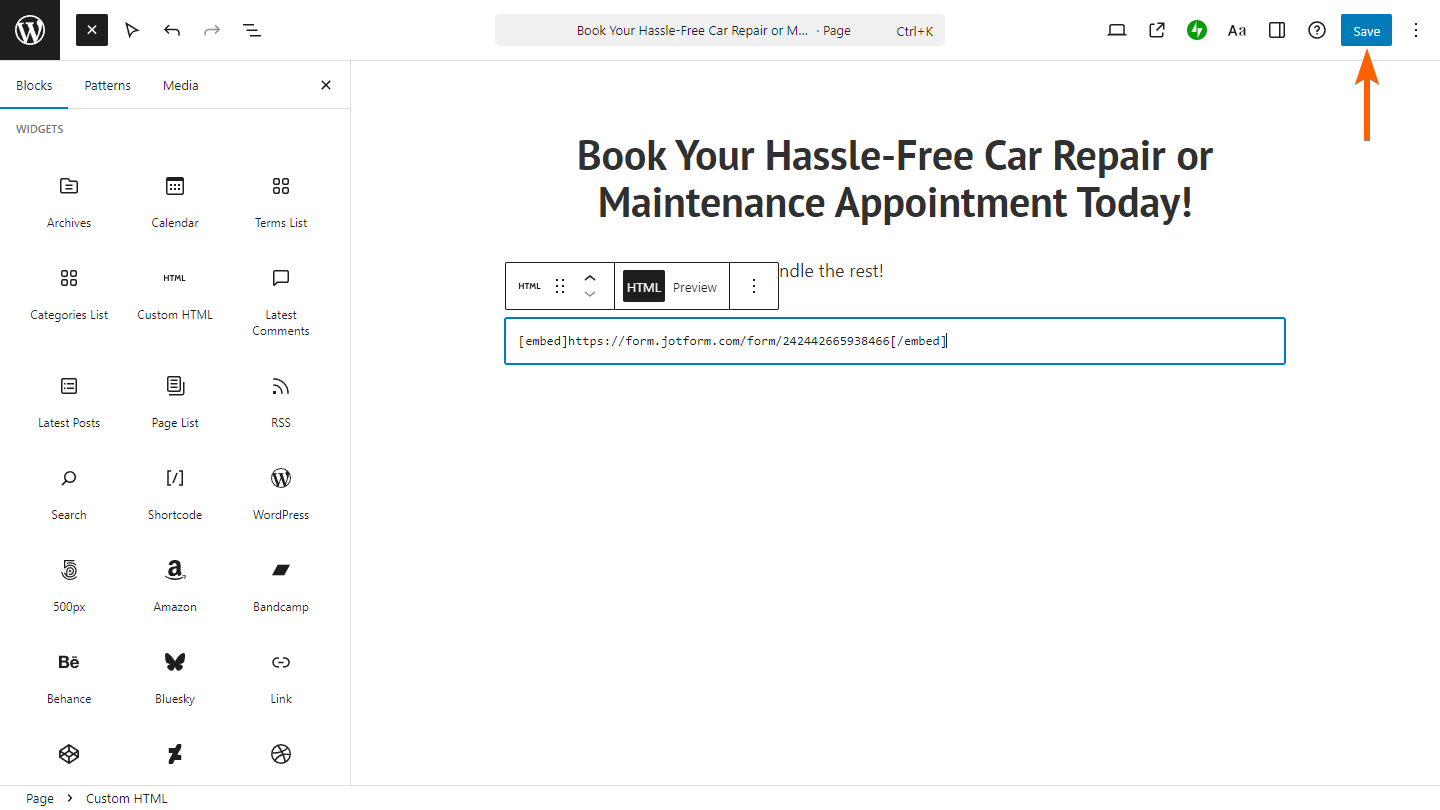Redo the last undone change
The image size is (1440, 810).
tap(212, 30)
